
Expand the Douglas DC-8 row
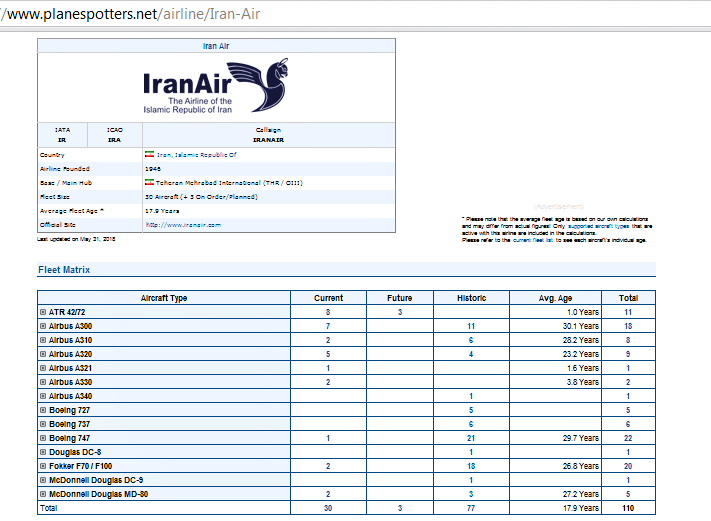(x=43, y=452)
